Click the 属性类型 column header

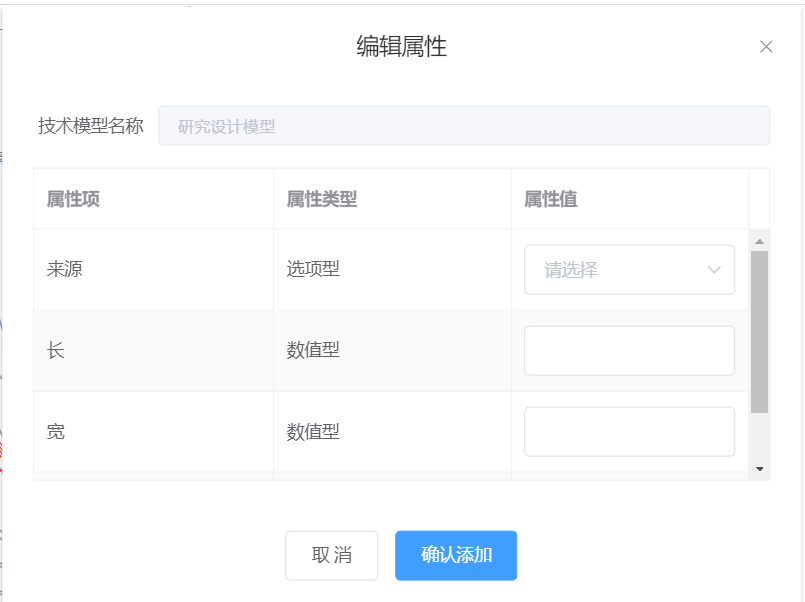pos(322,199)
